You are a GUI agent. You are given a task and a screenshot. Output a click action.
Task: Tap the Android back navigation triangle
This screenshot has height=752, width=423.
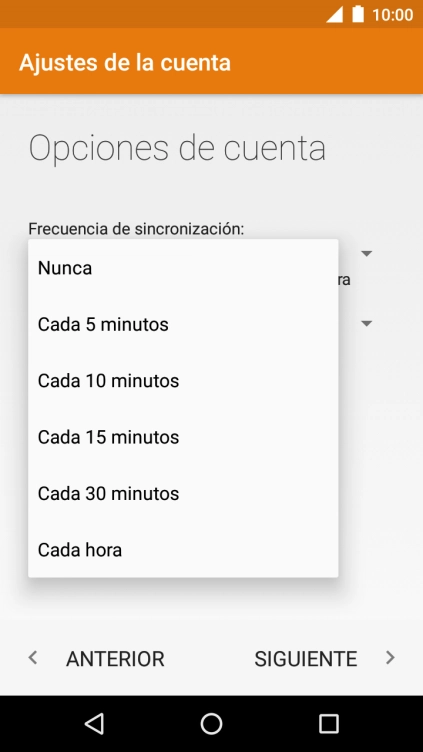94,723
